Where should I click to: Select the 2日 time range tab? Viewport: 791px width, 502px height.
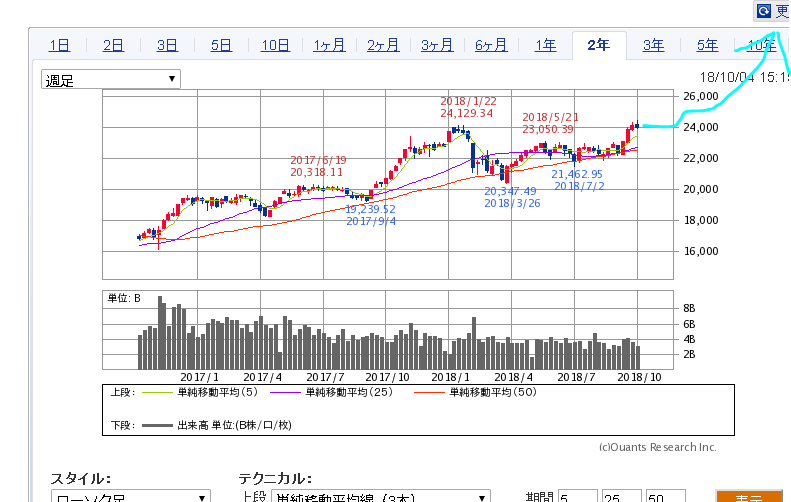click(x=113, y=45)
